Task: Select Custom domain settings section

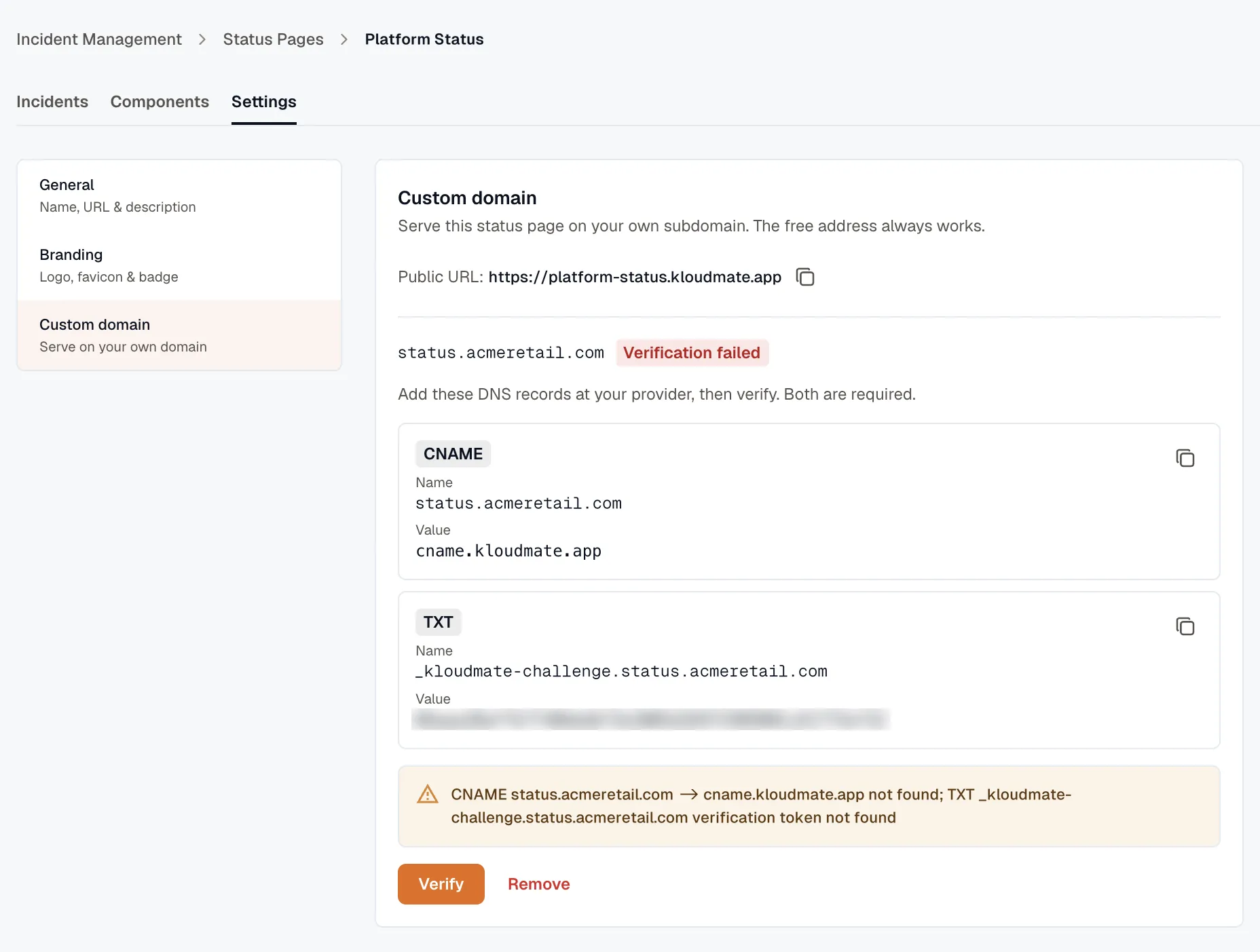Action: click(x=179, y=335)
